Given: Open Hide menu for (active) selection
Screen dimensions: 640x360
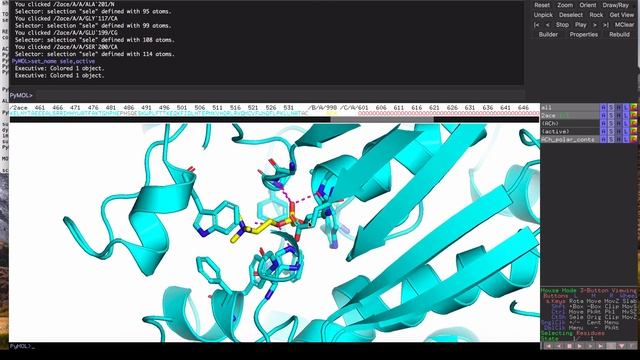Looking at the screenshot, I should [x=619, y=131].
